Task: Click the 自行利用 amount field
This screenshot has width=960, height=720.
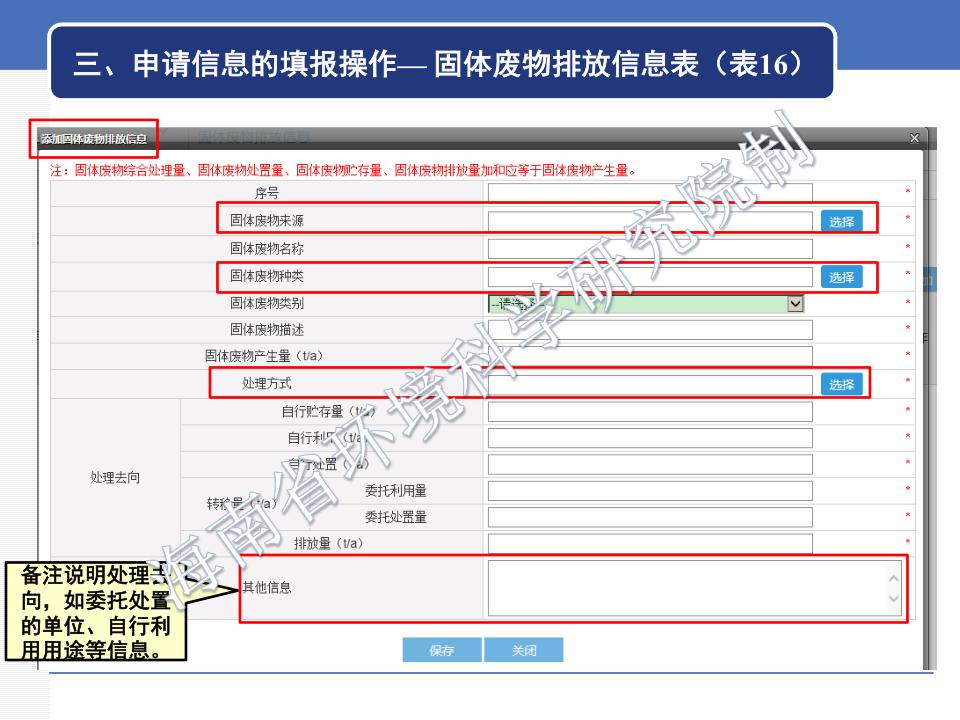Action: 650,438
